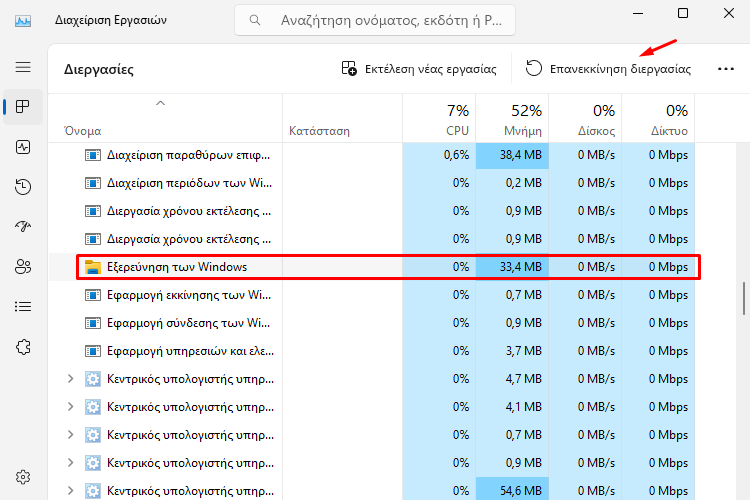Open the Details list sidebar icon
The width and height of the screenshot is (750, 500).
click(23, 306)
